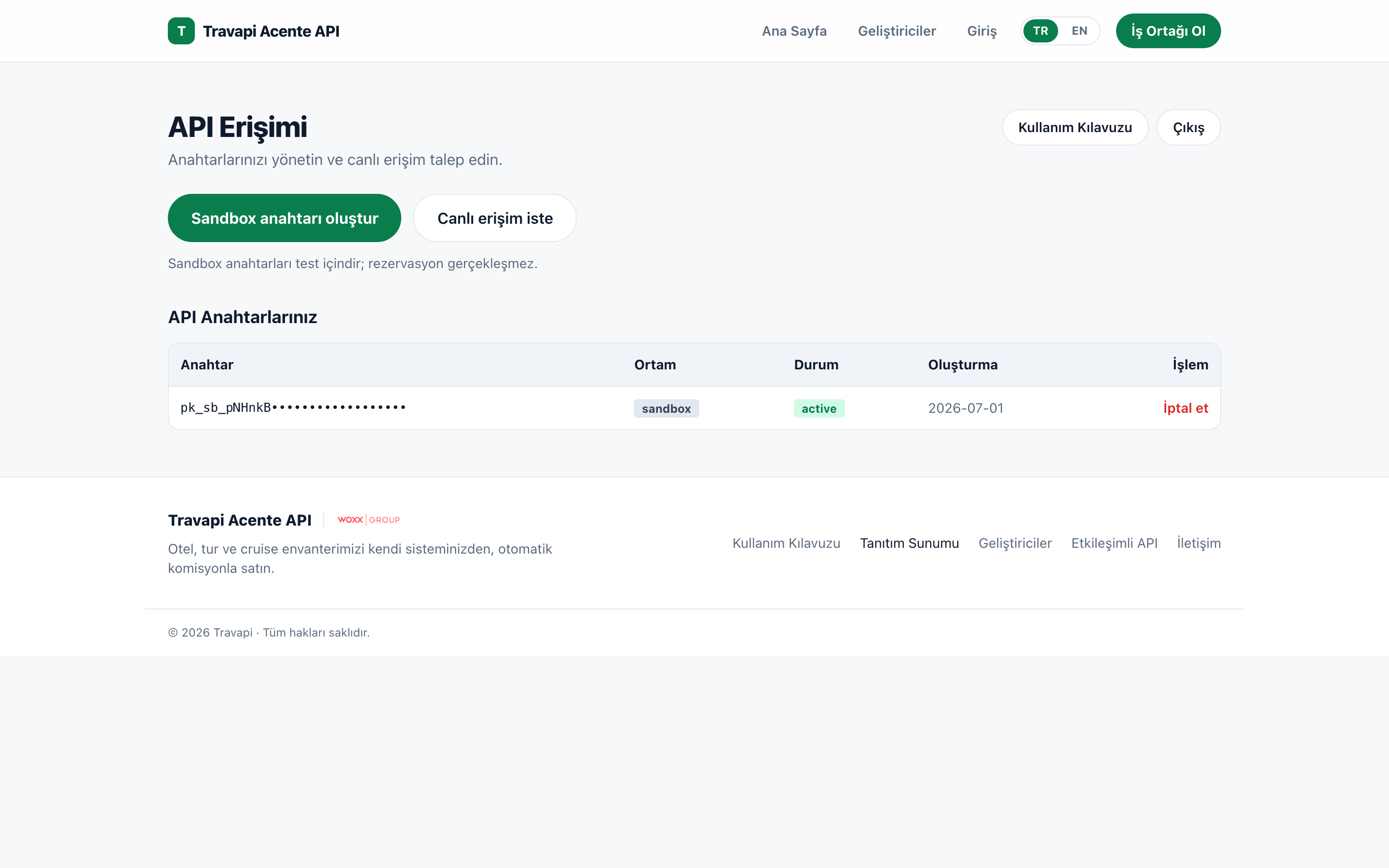Open Kullanım Kılavuzu in the footer

pos(786,543)
